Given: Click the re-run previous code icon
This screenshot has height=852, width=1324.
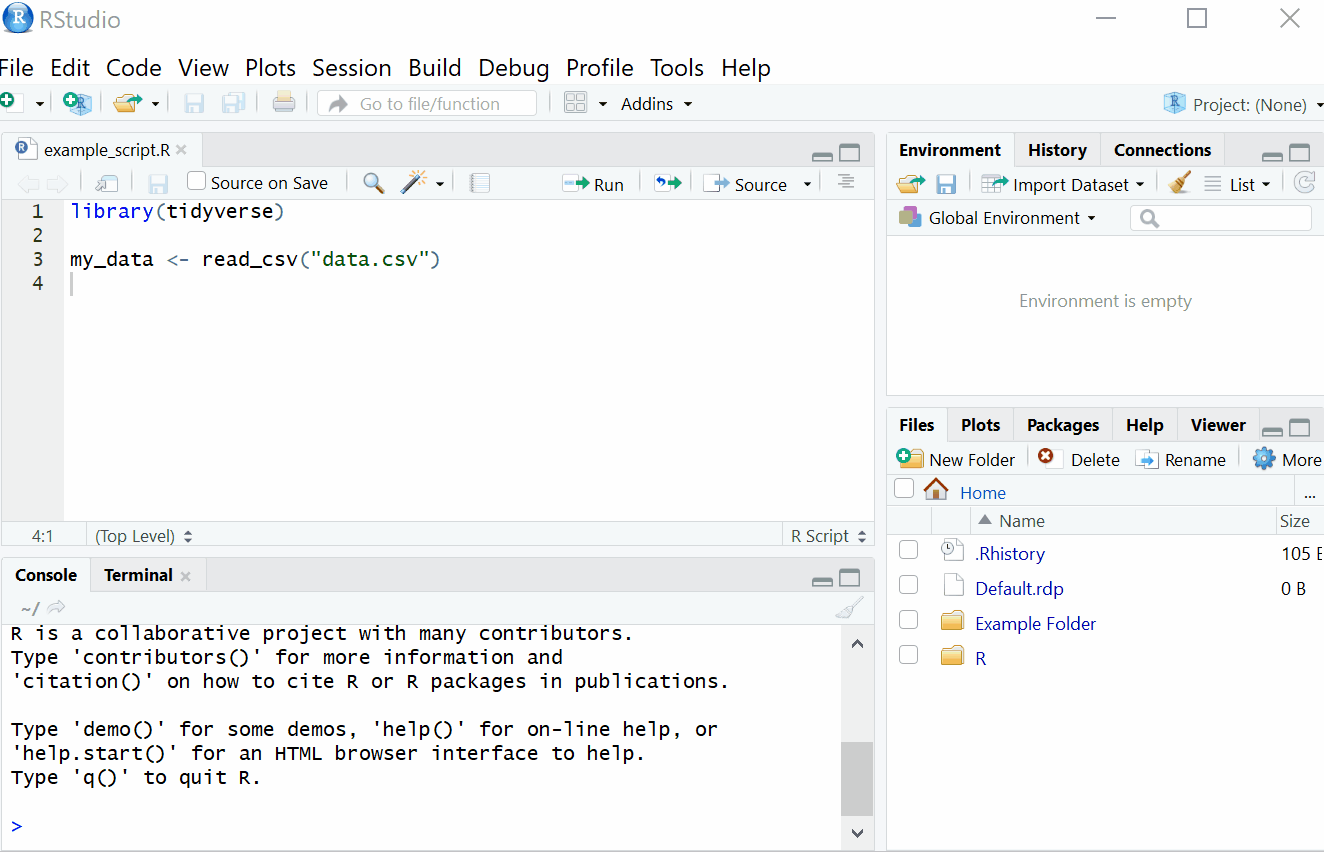Looking at the screenshot, I should [667, 184].
